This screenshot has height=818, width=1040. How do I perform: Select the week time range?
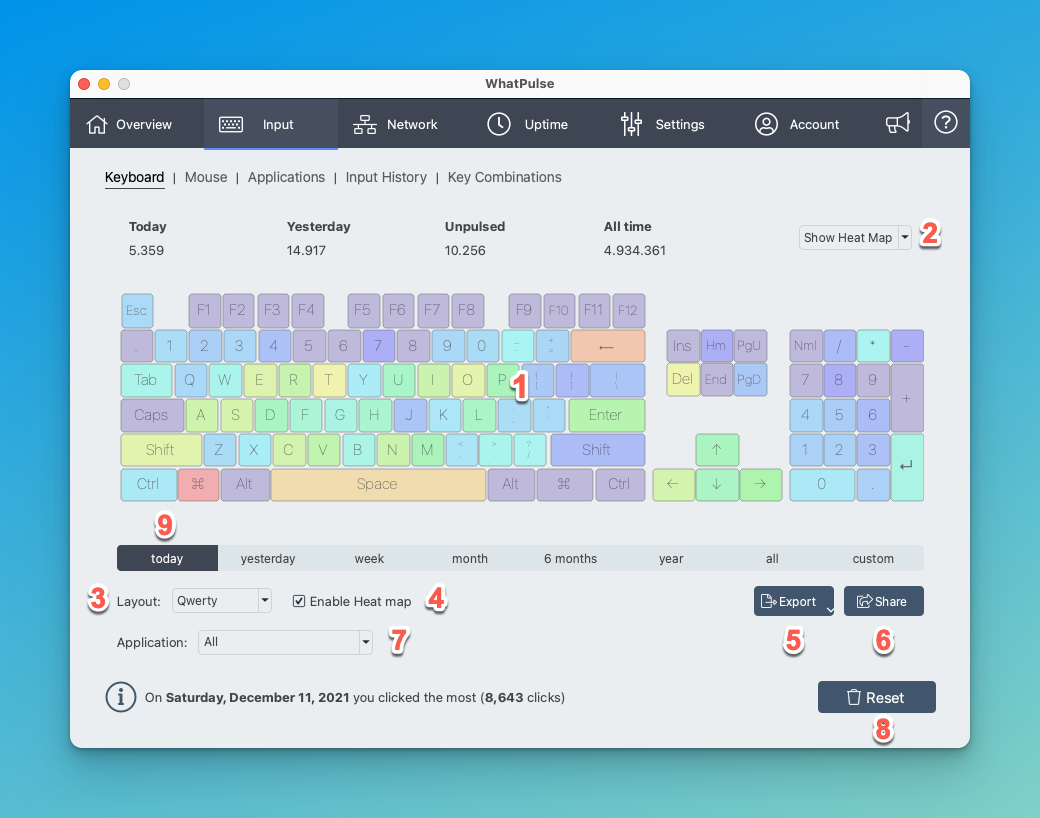point(369,559)
